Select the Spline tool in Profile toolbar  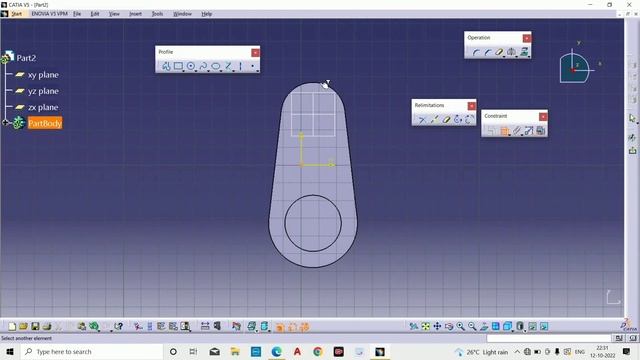click(203, 66)
